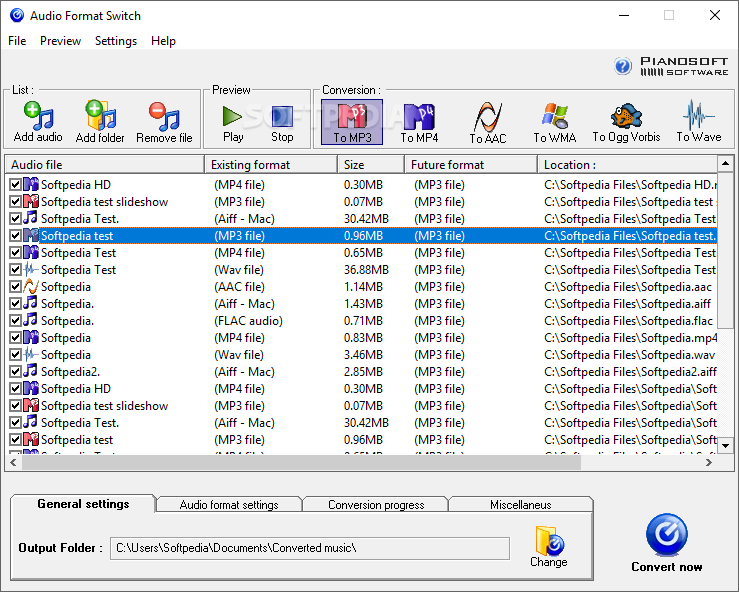Screen dimensions: 739x592
Task: Click the 2.85MB size cell
Action: pos(363,371)
